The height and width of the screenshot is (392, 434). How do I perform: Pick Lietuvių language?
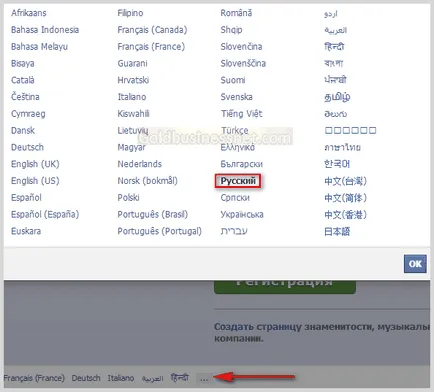coord(133,130)
